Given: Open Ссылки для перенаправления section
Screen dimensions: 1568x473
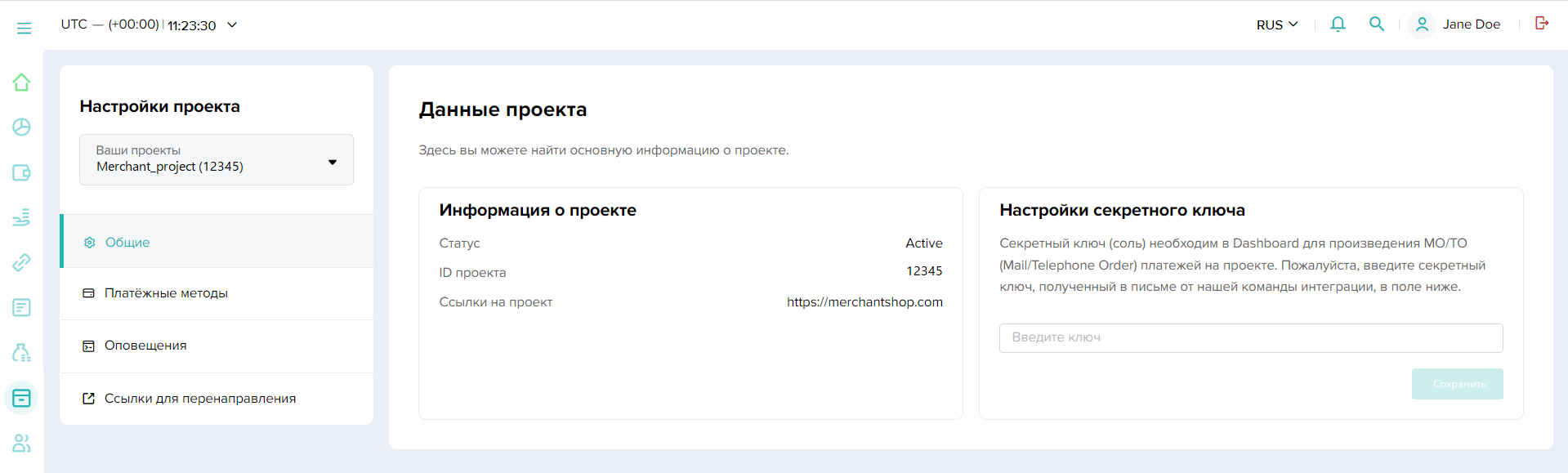Looking at the screenshot, I should 200,399.
